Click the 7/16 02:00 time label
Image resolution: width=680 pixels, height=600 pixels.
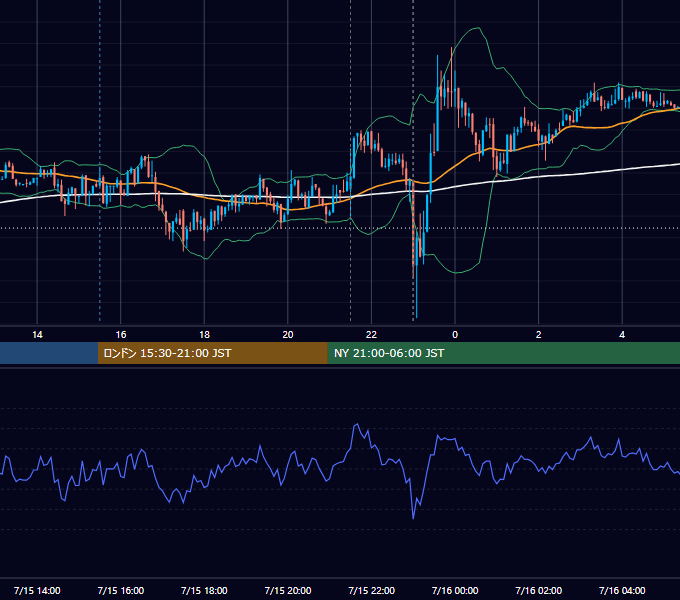click(x=539, y=590)
